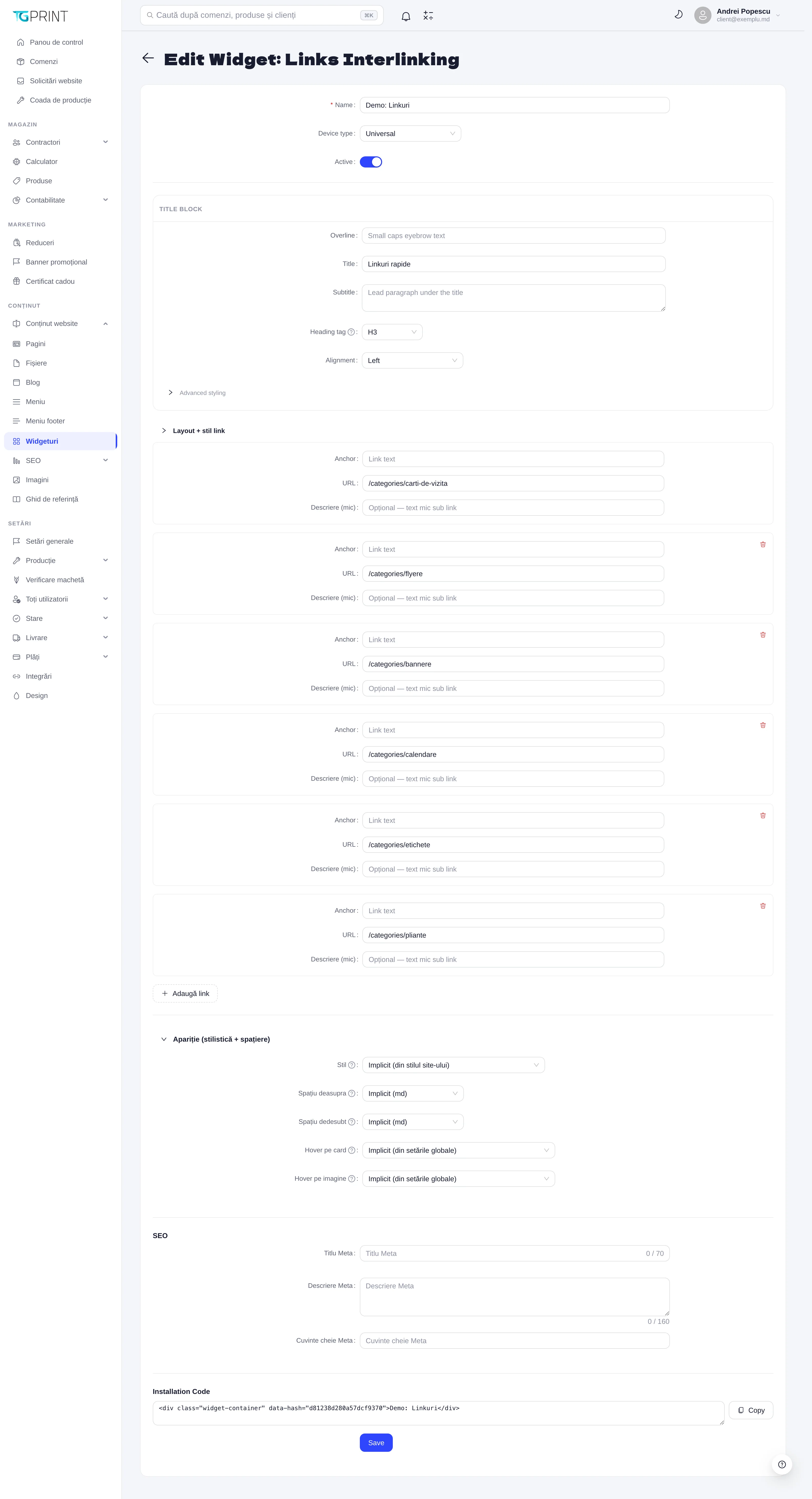Click the user avatar icon
The image size is (812, 1499).
coord(703,15)
